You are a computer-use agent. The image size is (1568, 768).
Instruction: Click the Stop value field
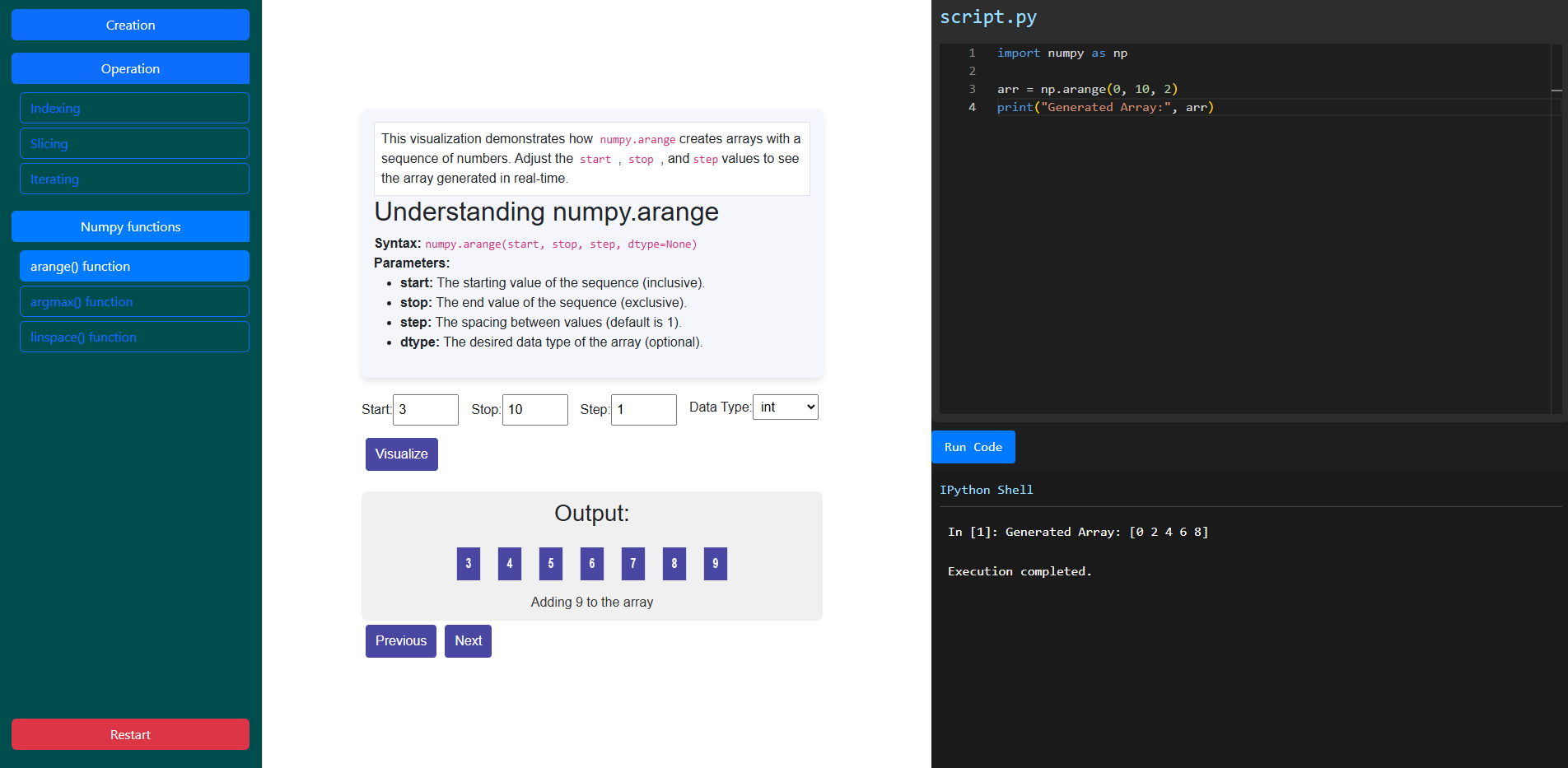pos(534,409)
